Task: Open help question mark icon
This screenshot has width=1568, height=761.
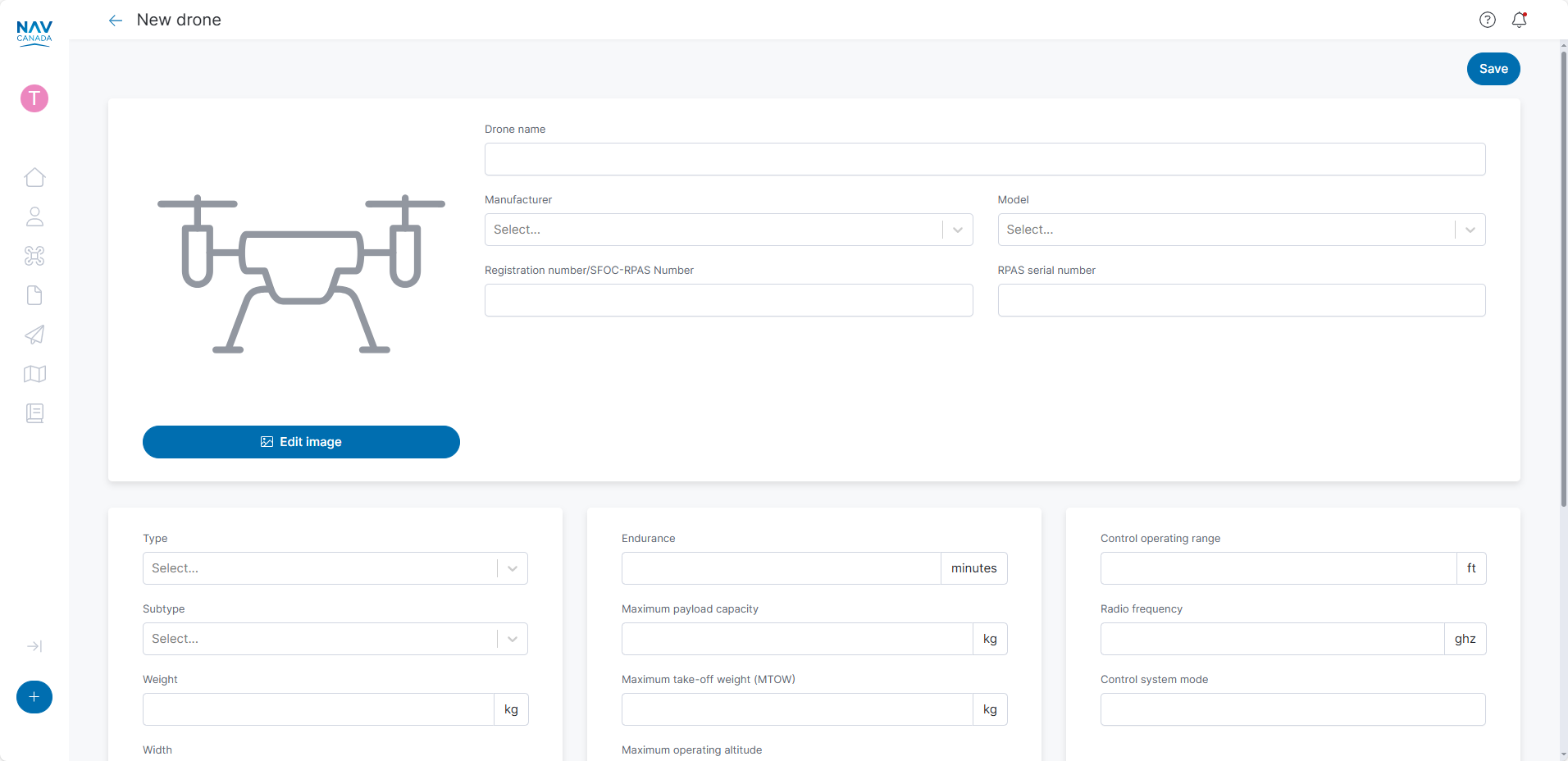Action: pyautogui.click(x=1488, y=20)
